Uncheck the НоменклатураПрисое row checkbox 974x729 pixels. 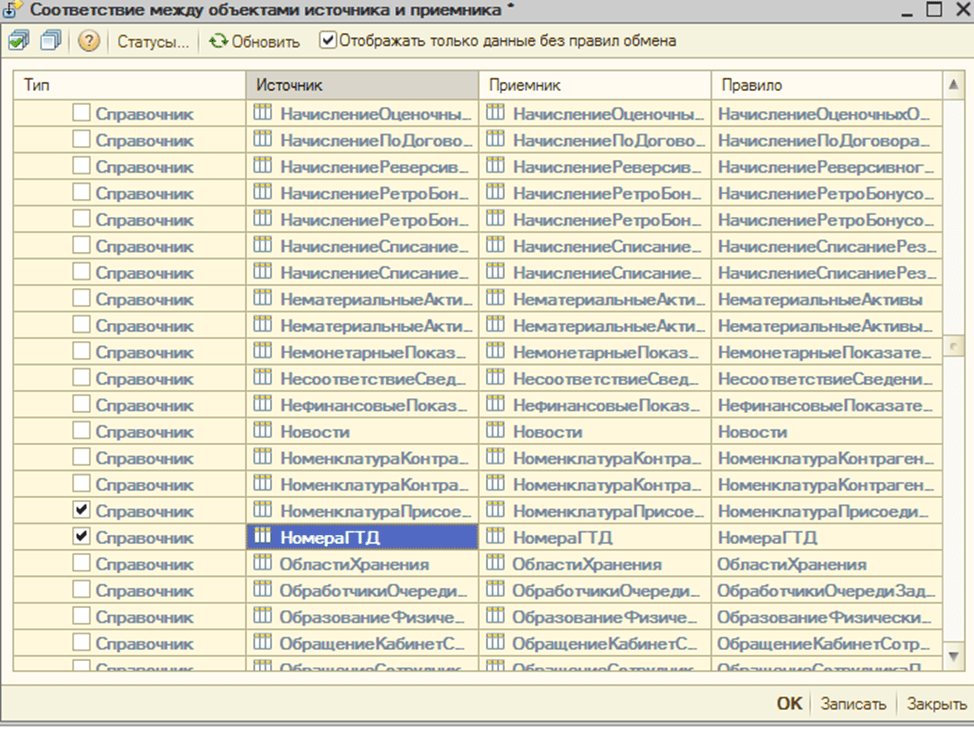[x=82, y=511]
